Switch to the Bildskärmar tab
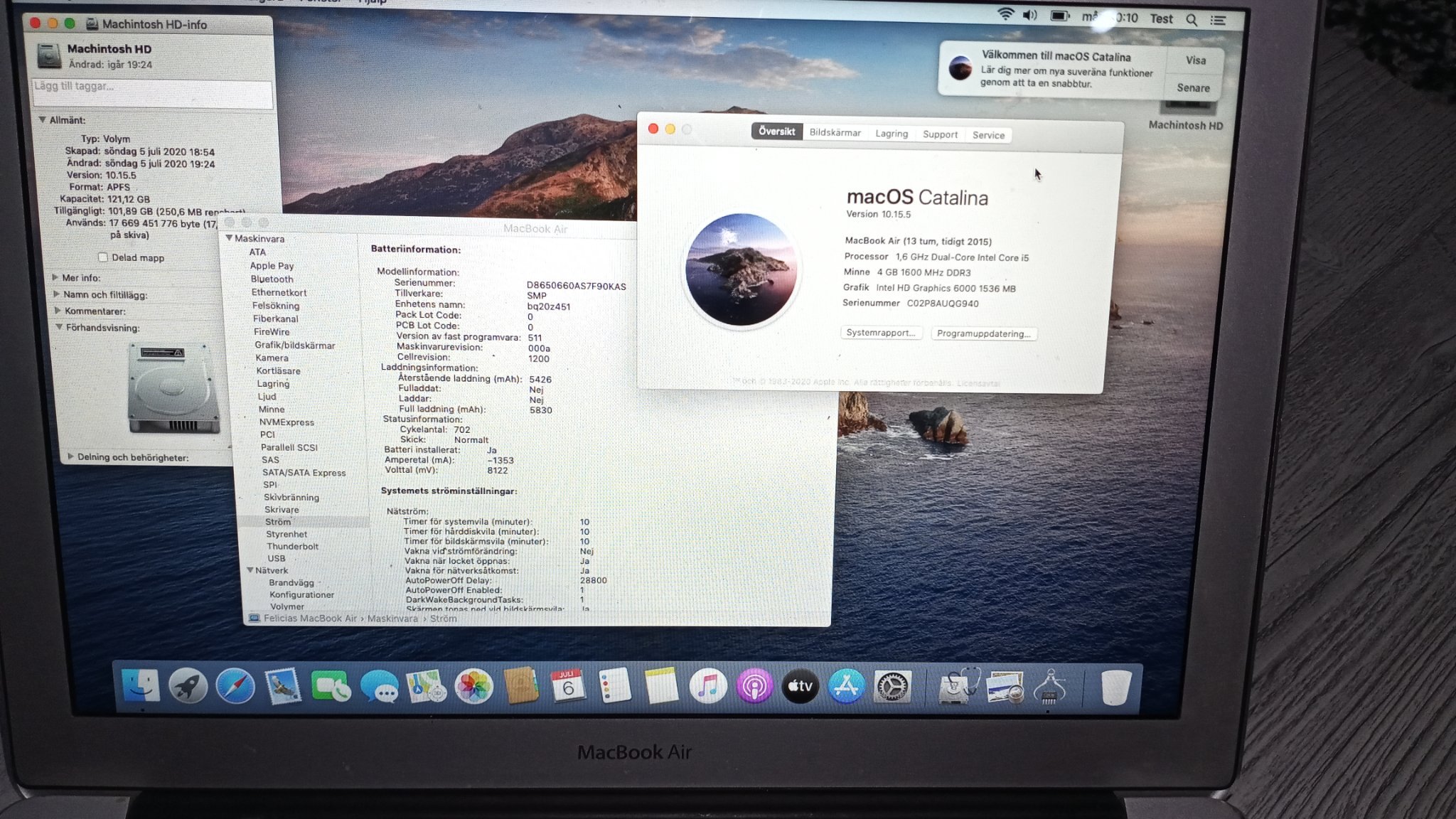 point(835,133)
